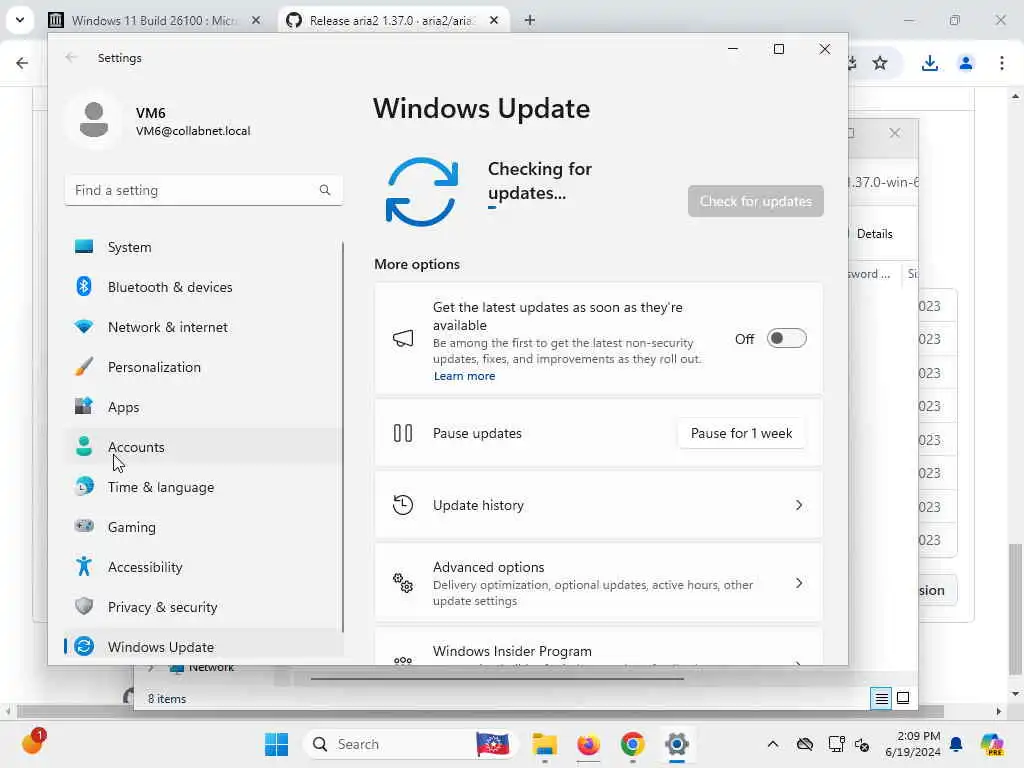Open Bluetooth & devices settings
1024x768 pixels.
203,287
